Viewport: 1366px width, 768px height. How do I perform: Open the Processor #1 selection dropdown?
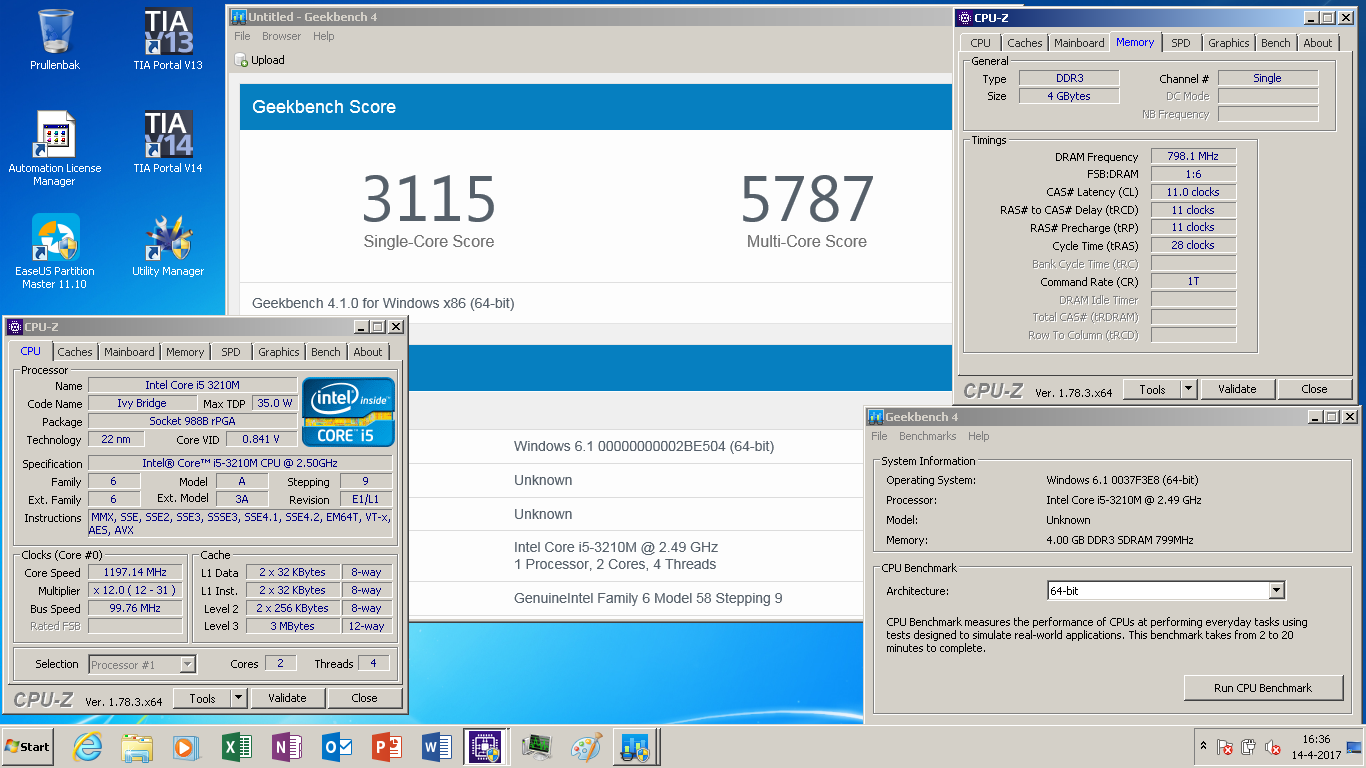pyautogui.click(x=142, y=664)
